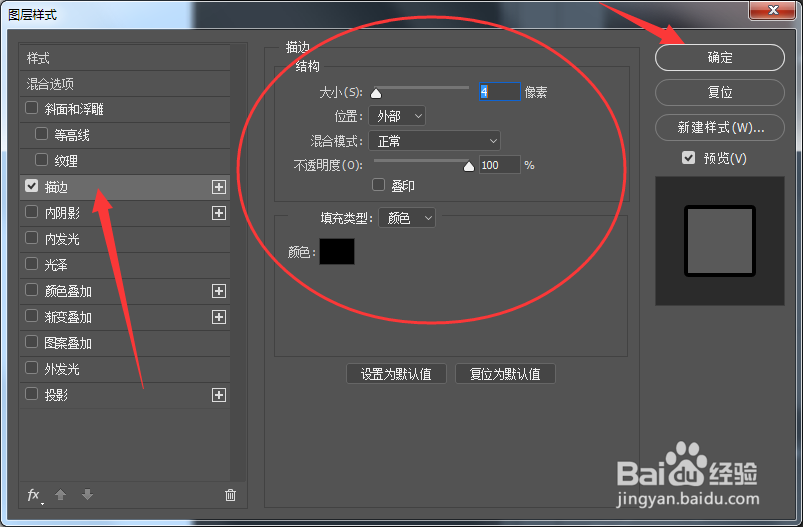Open 混合模式 dropdown showing 正常
Image resolution: width=803 pixels, height=527 pixels.
435,141
